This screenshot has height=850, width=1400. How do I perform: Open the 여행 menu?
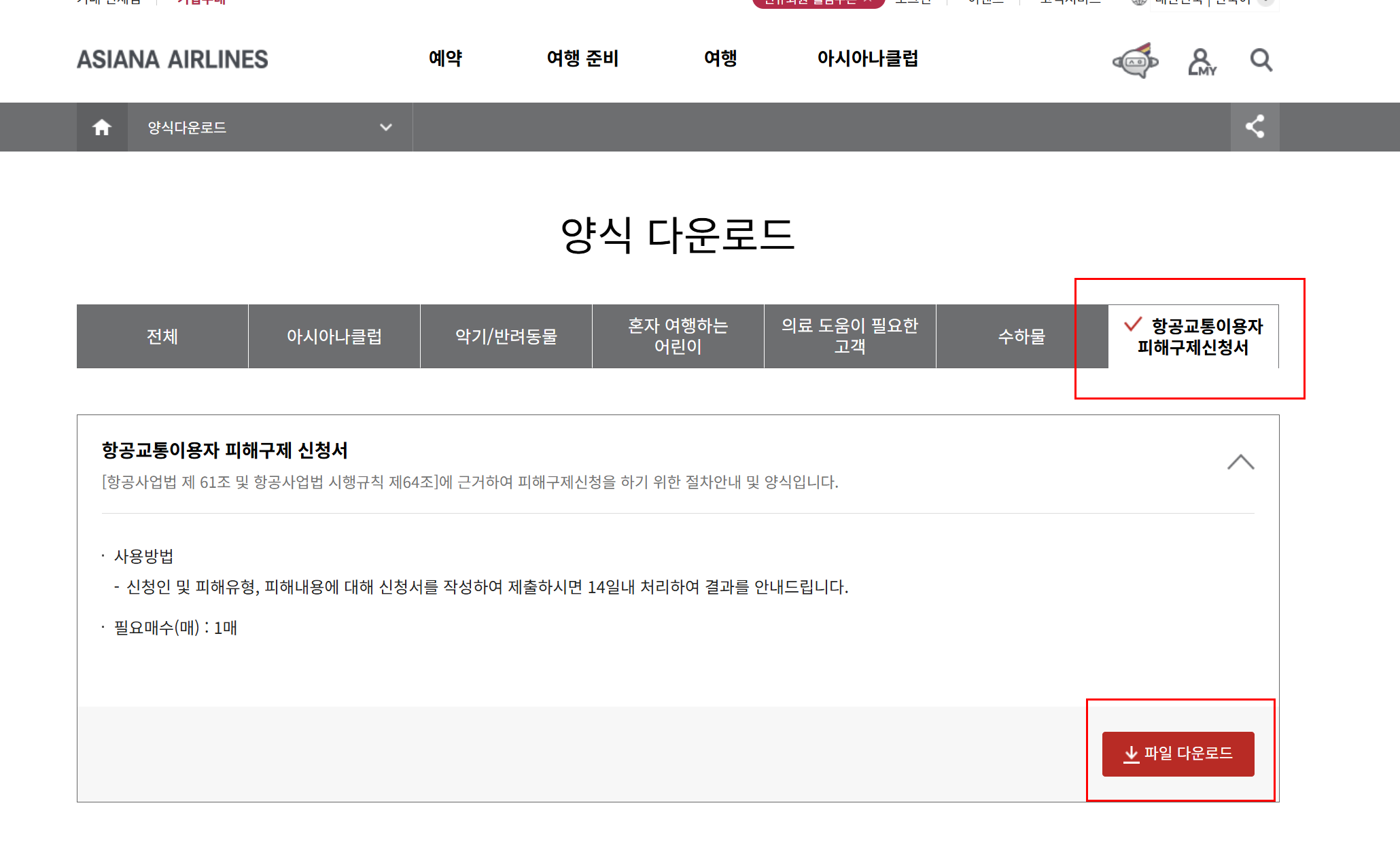[720, 58]
